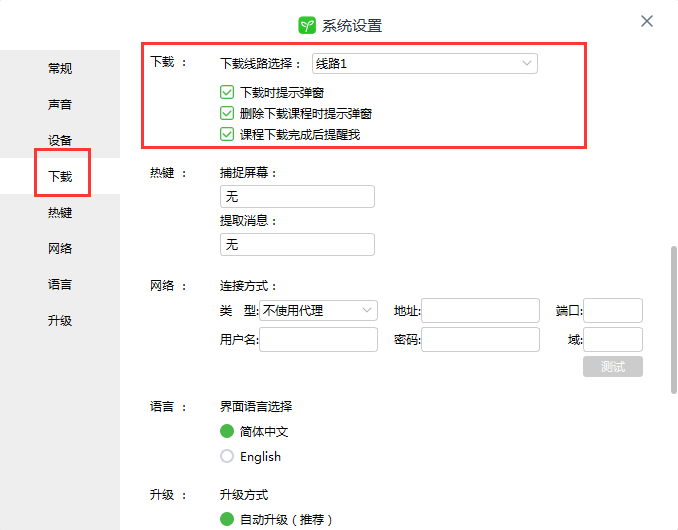The width and height of the screenshot is (678, 530).
Task: Toggle the 下载时提示弹窗 checkbox
Action: tap(227, 92)
